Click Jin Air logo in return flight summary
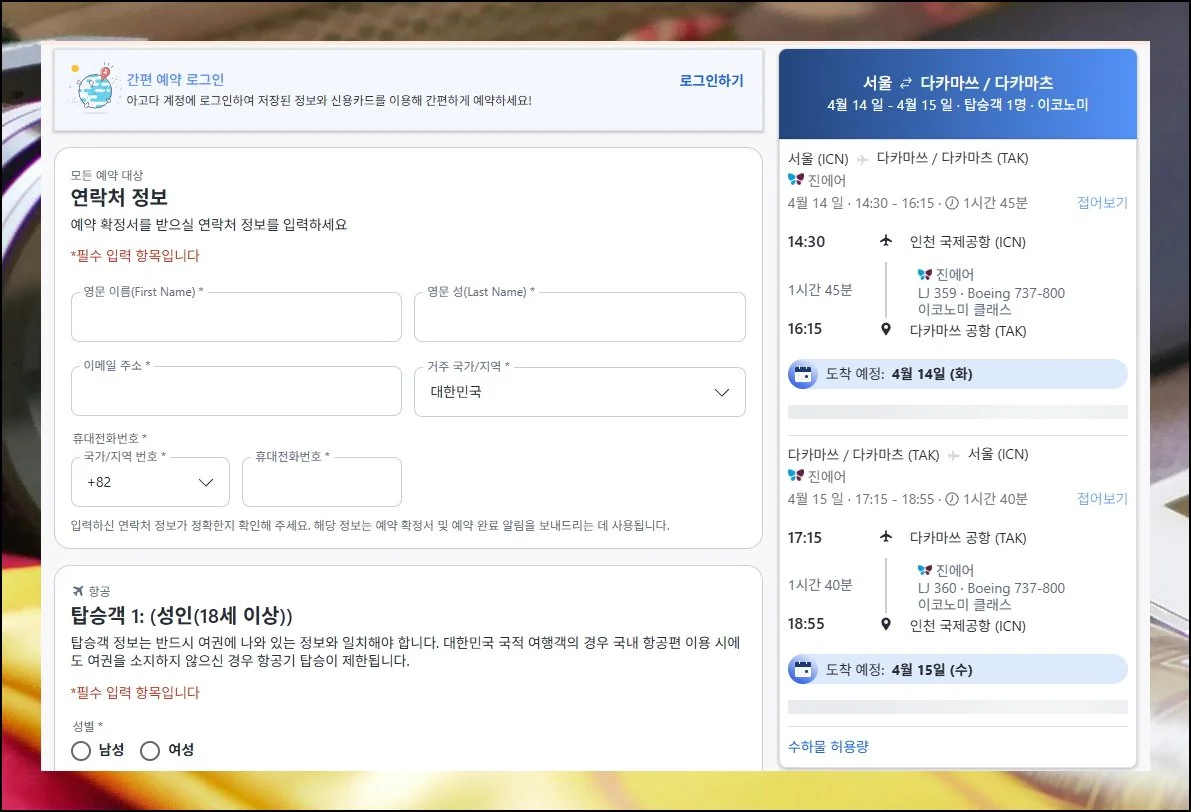Viewport: 1191px width, 812px height. (796, 476)
